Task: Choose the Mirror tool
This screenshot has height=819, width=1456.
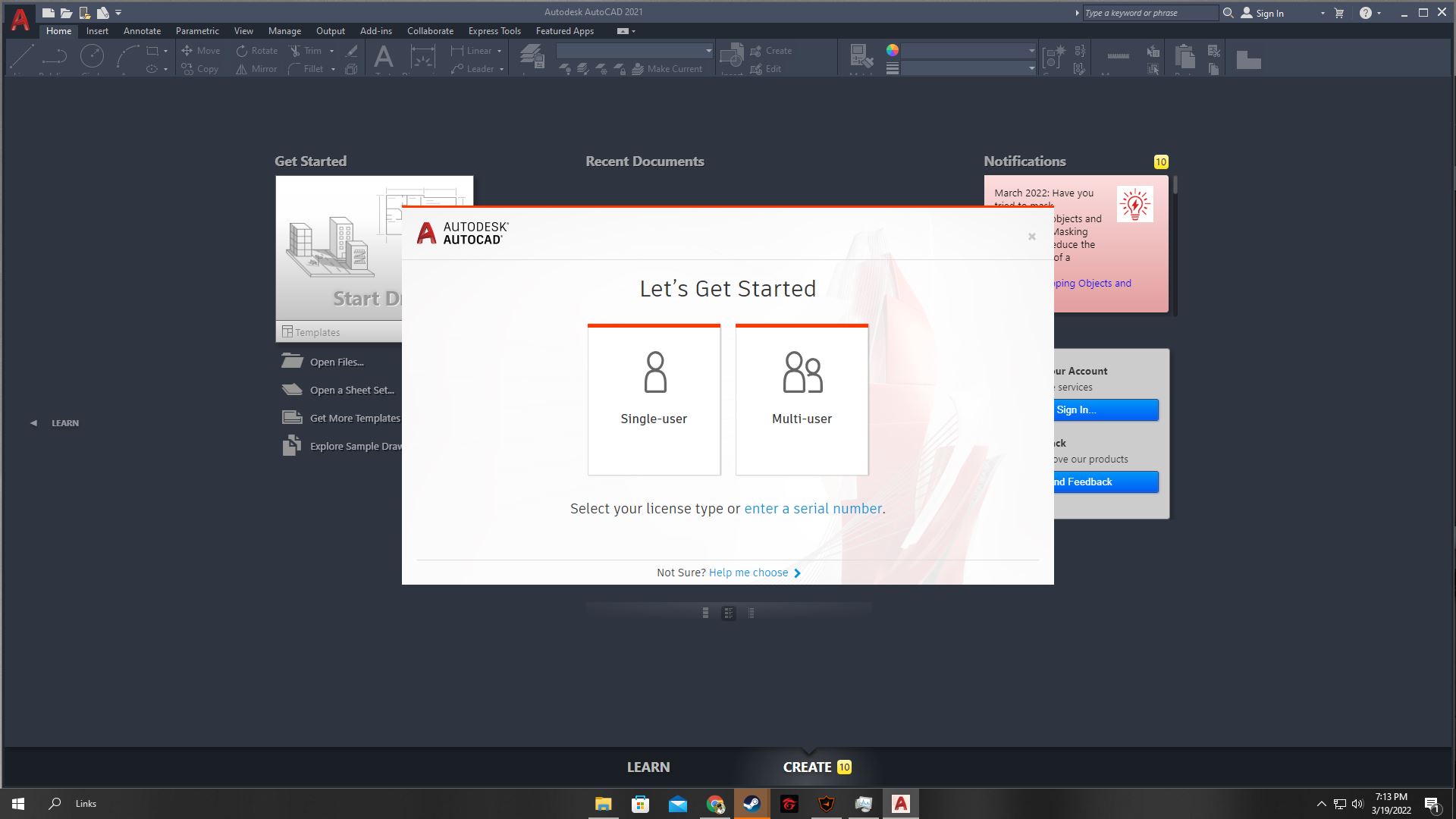Action: coord(256,68)
